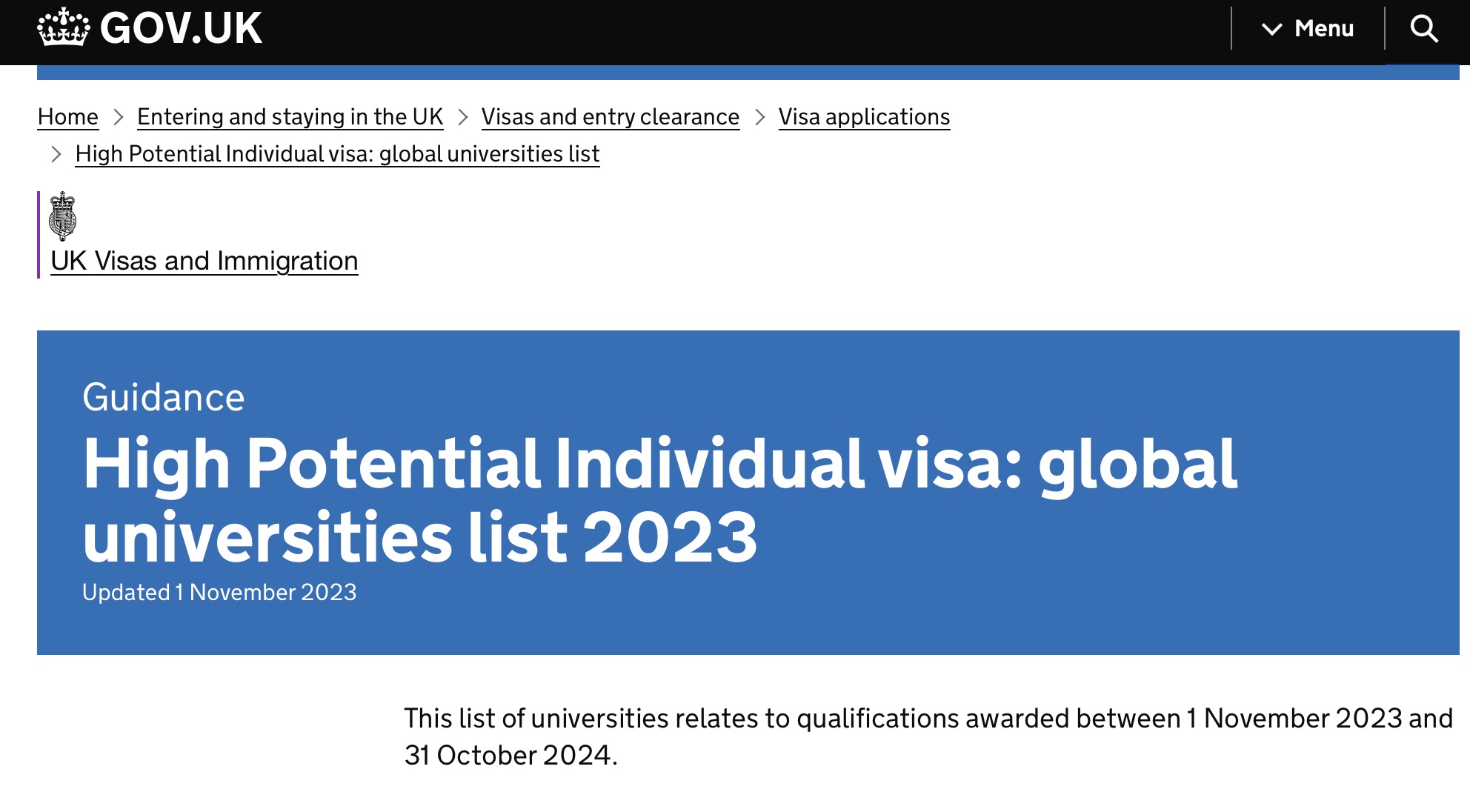Image resolution: width=1470 pixels, height=812 pixels.
Task: Navigate to Visas and entry clearance
Action: pos(610,117)
